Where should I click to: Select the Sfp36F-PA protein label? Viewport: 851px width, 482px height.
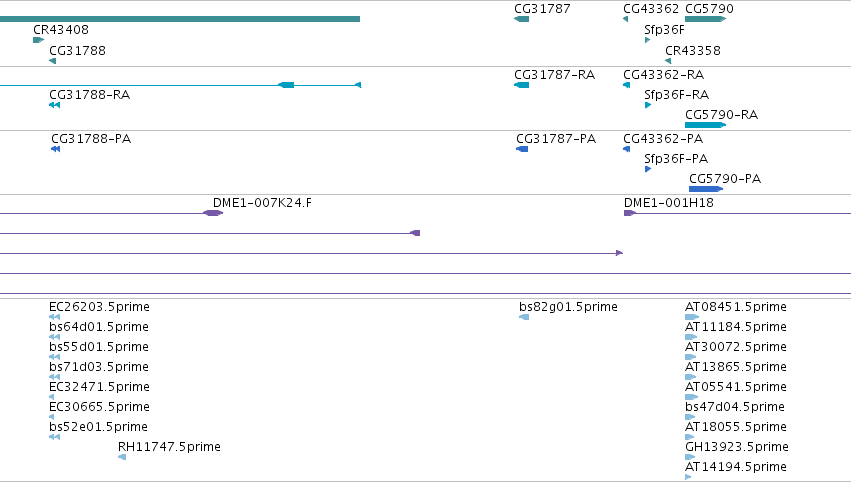coord(676,158)
